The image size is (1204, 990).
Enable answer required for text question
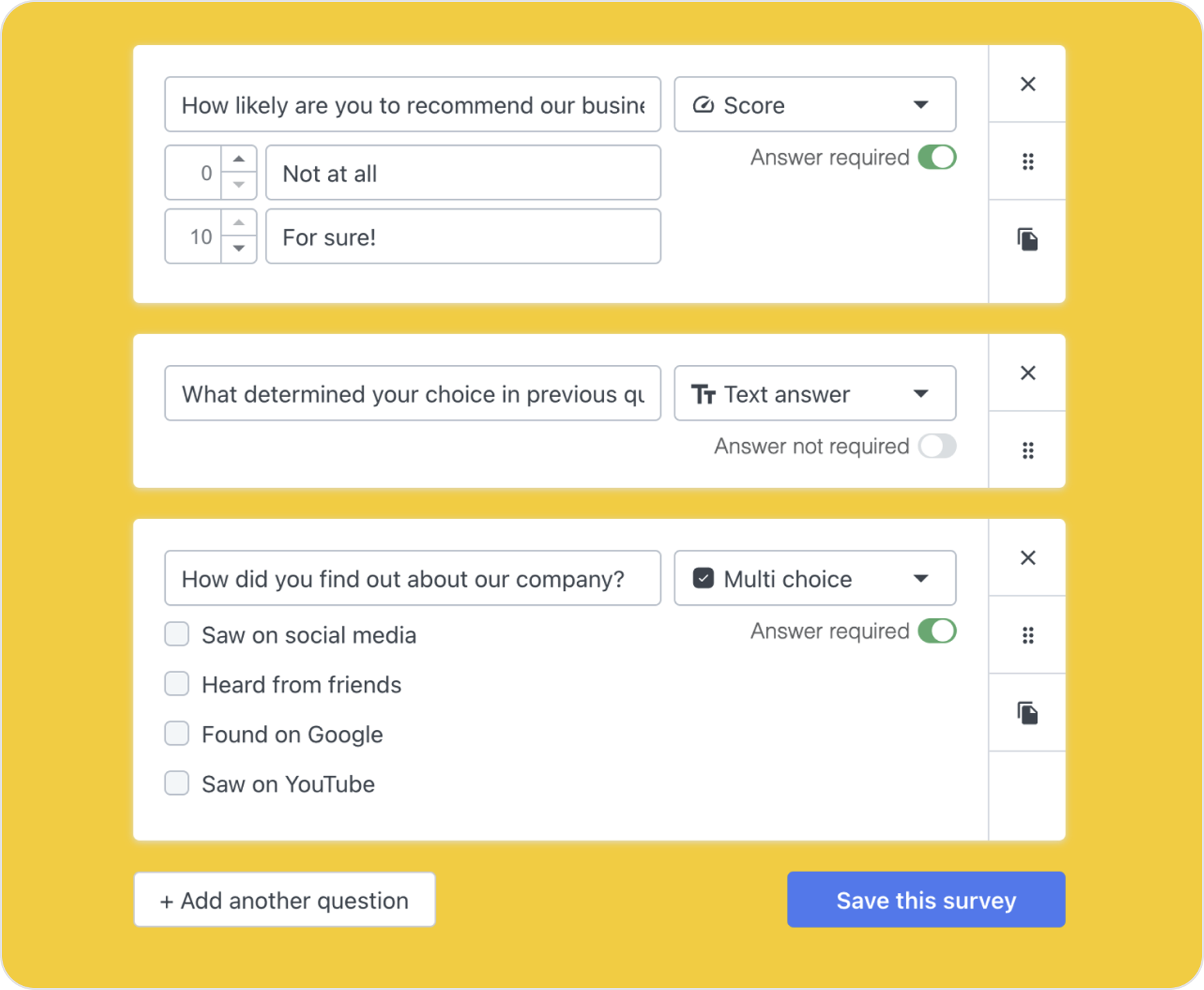937,446
